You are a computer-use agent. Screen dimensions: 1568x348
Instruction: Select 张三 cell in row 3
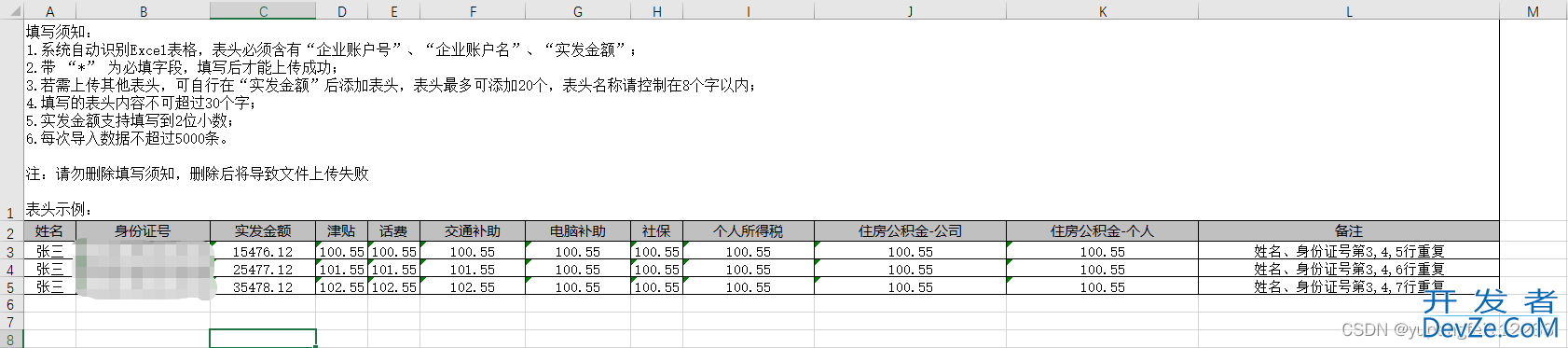tap(49, 252)
